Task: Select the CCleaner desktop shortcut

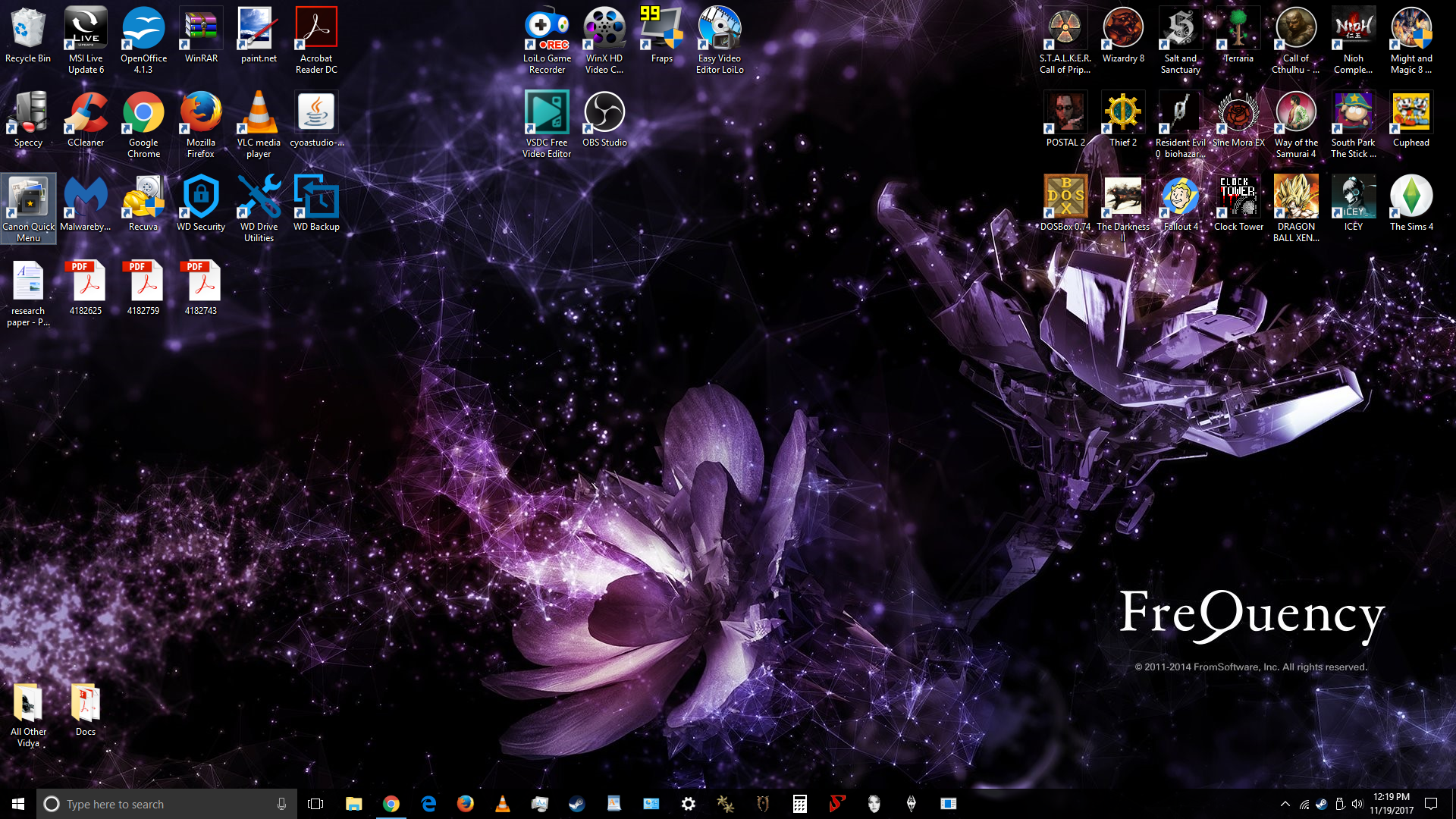Action: pyautogui.click(x=86, y=120)
